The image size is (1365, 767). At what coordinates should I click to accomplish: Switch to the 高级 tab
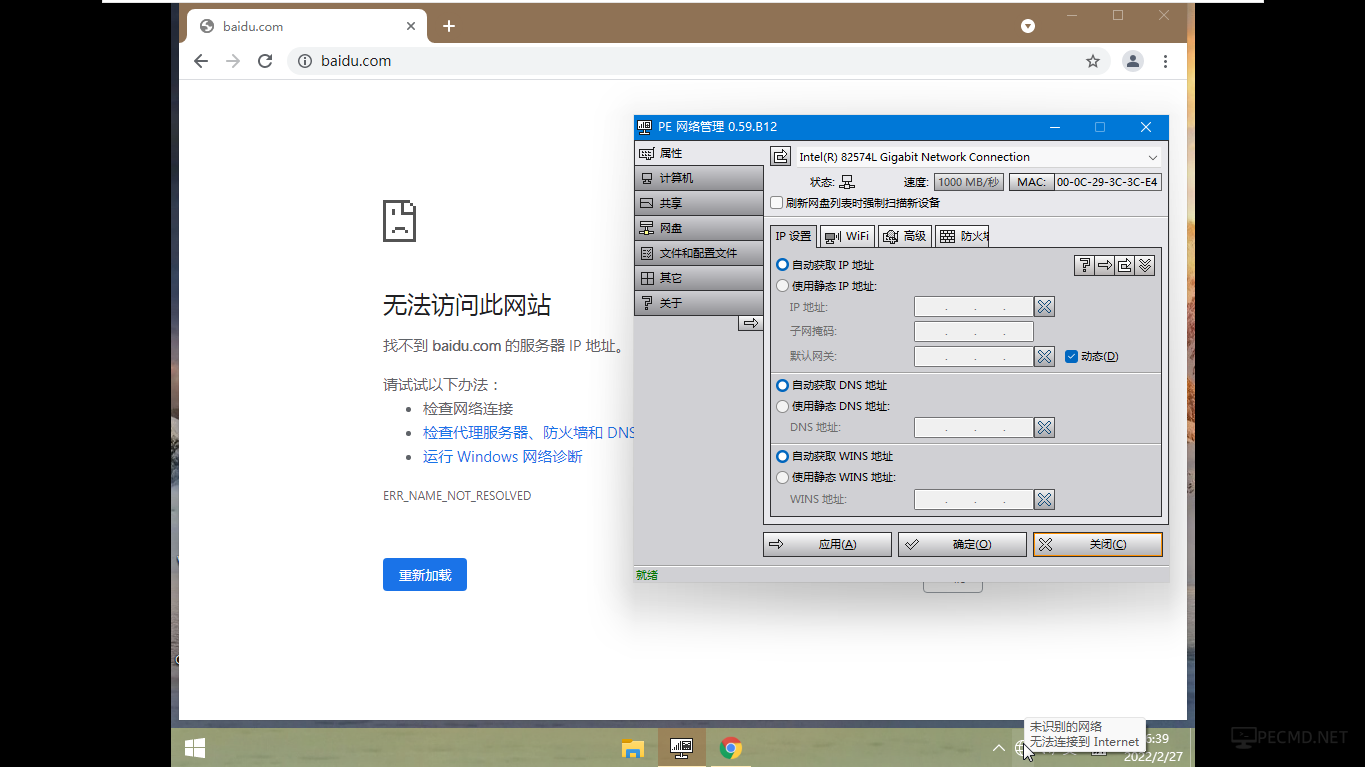pyautogui.click(x=905, y=236)
